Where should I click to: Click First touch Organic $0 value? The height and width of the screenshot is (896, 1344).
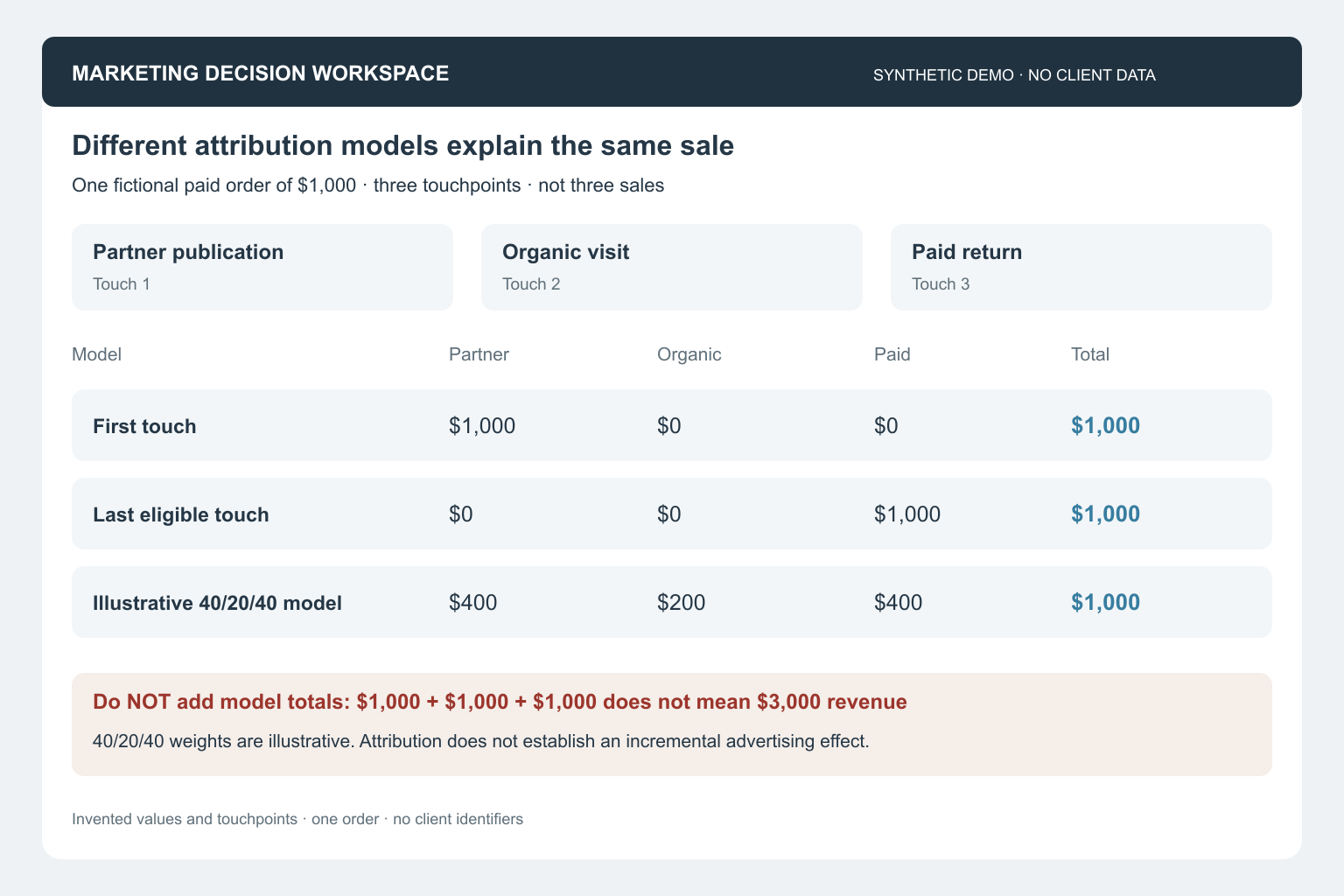point(669,426)
